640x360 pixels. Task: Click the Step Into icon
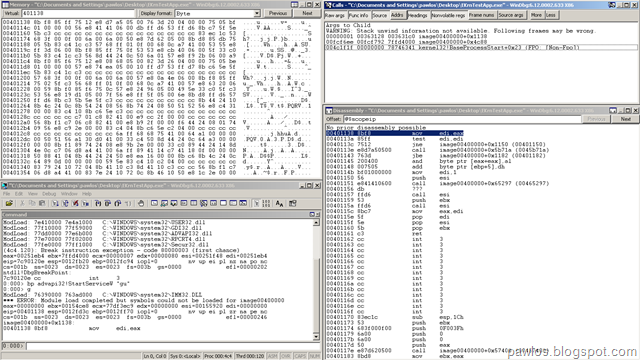point(98,203)
